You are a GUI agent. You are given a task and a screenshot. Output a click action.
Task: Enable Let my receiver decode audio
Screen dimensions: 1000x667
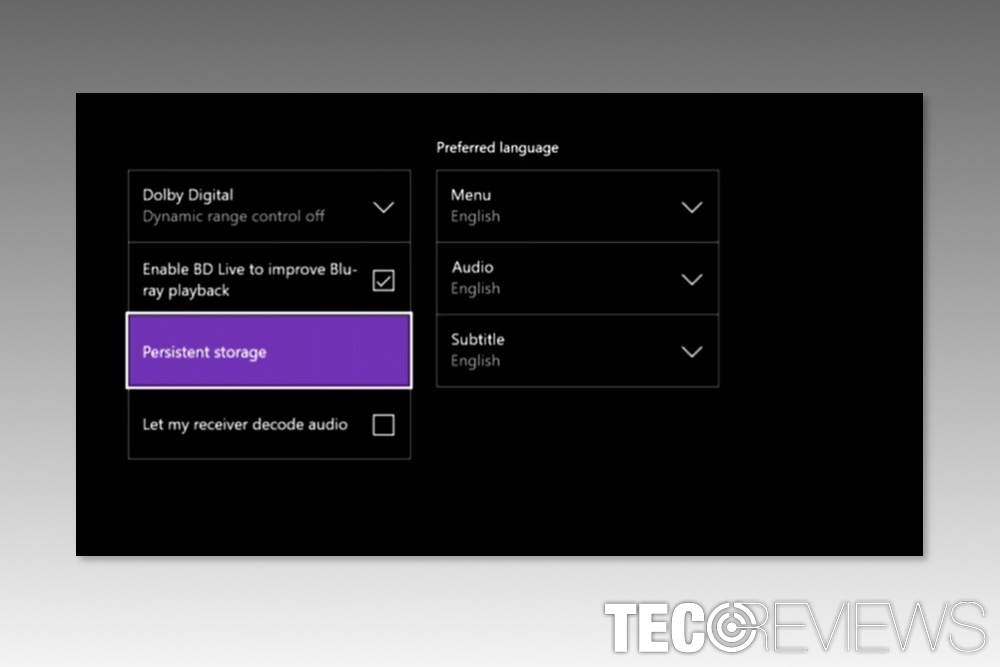coord(383,425)
